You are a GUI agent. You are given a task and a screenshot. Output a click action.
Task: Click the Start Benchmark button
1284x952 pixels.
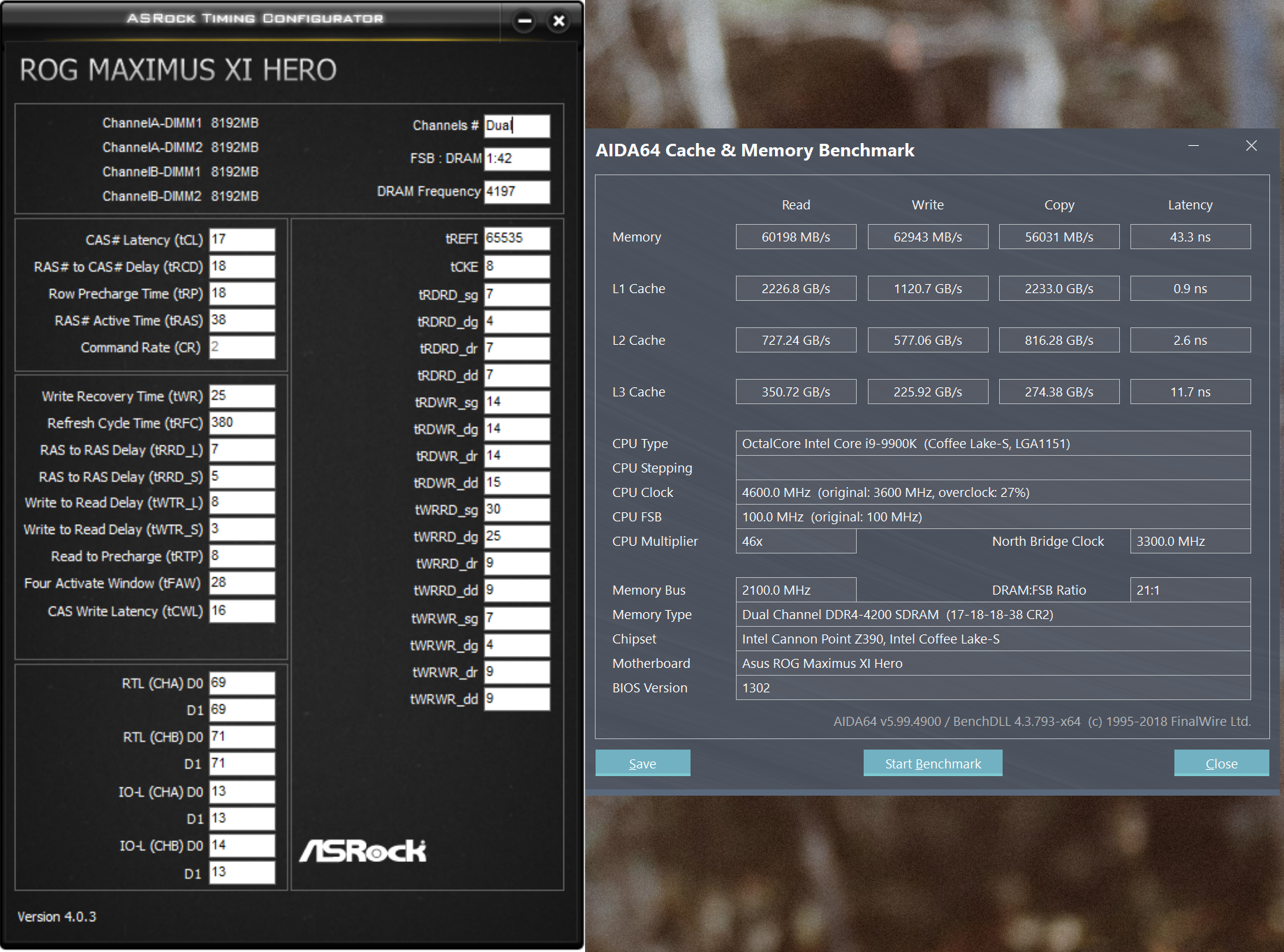click(933, 763)
